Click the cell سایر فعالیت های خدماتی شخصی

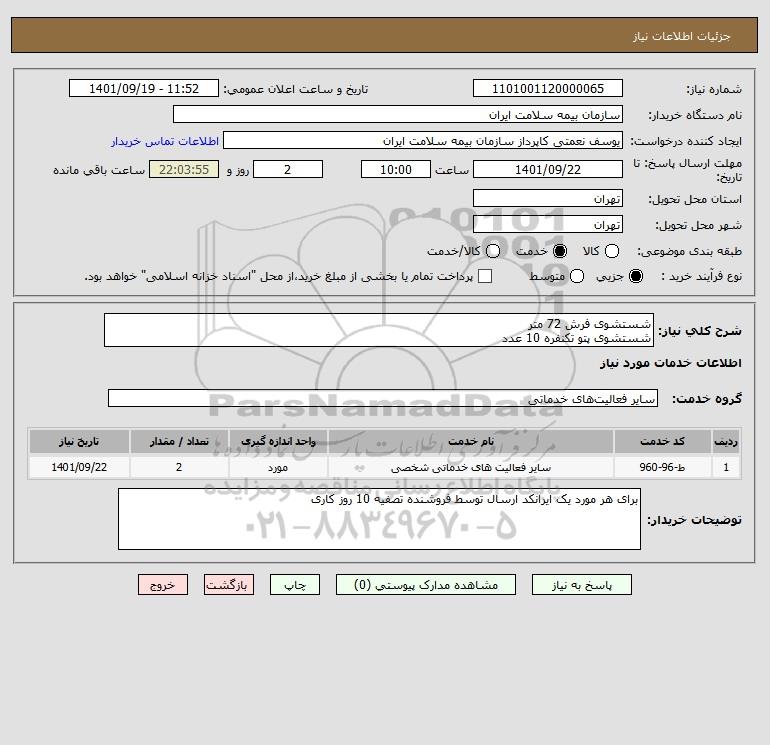471,467
